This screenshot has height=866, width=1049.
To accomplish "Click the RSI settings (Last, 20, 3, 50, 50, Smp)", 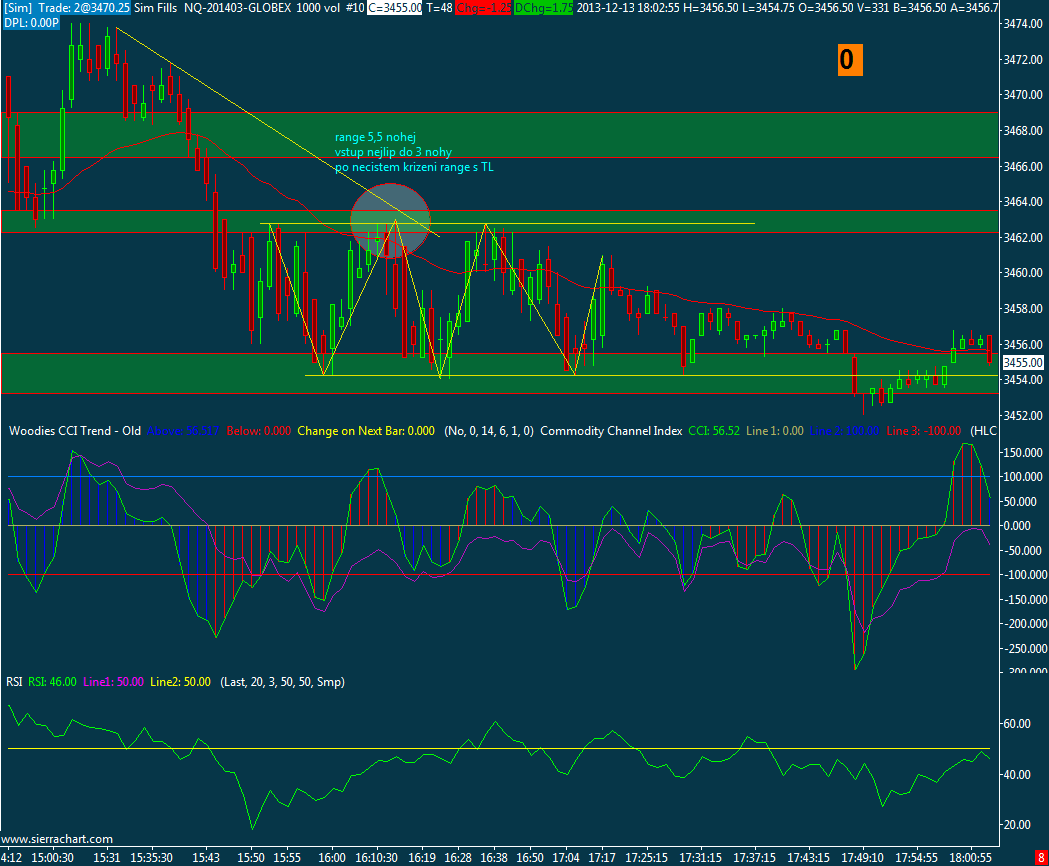I will pyautogui.click(x=282, y=682).
